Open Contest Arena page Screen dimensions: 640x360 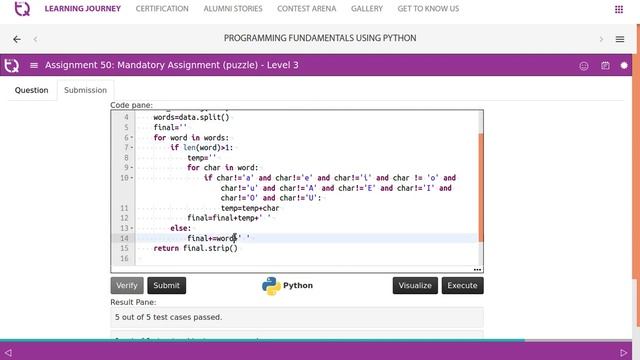tap(307, 9)
